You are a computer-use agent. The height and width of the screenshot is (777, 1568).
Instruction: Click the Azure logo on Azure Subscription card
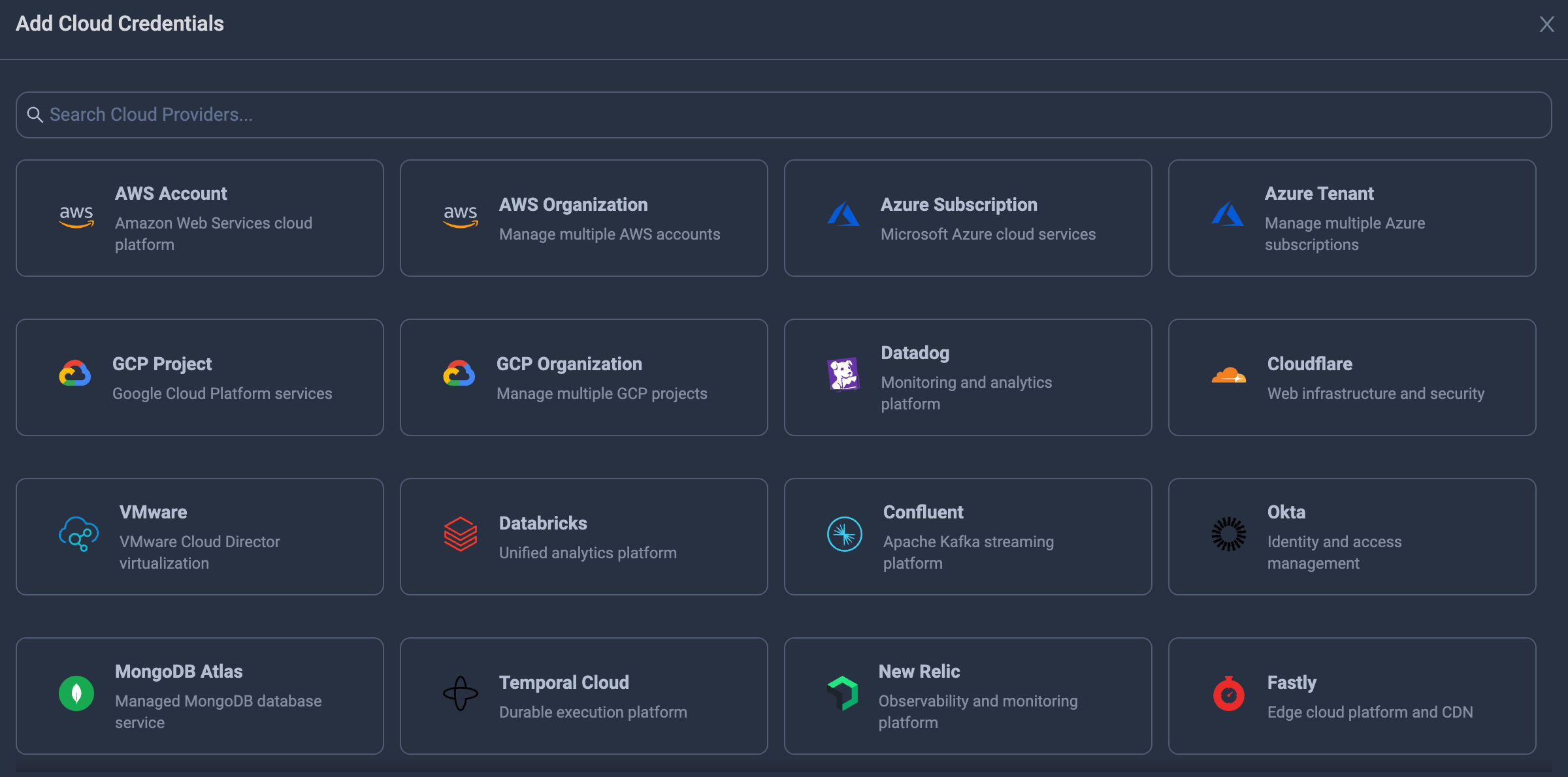click(x=843, y=214)
